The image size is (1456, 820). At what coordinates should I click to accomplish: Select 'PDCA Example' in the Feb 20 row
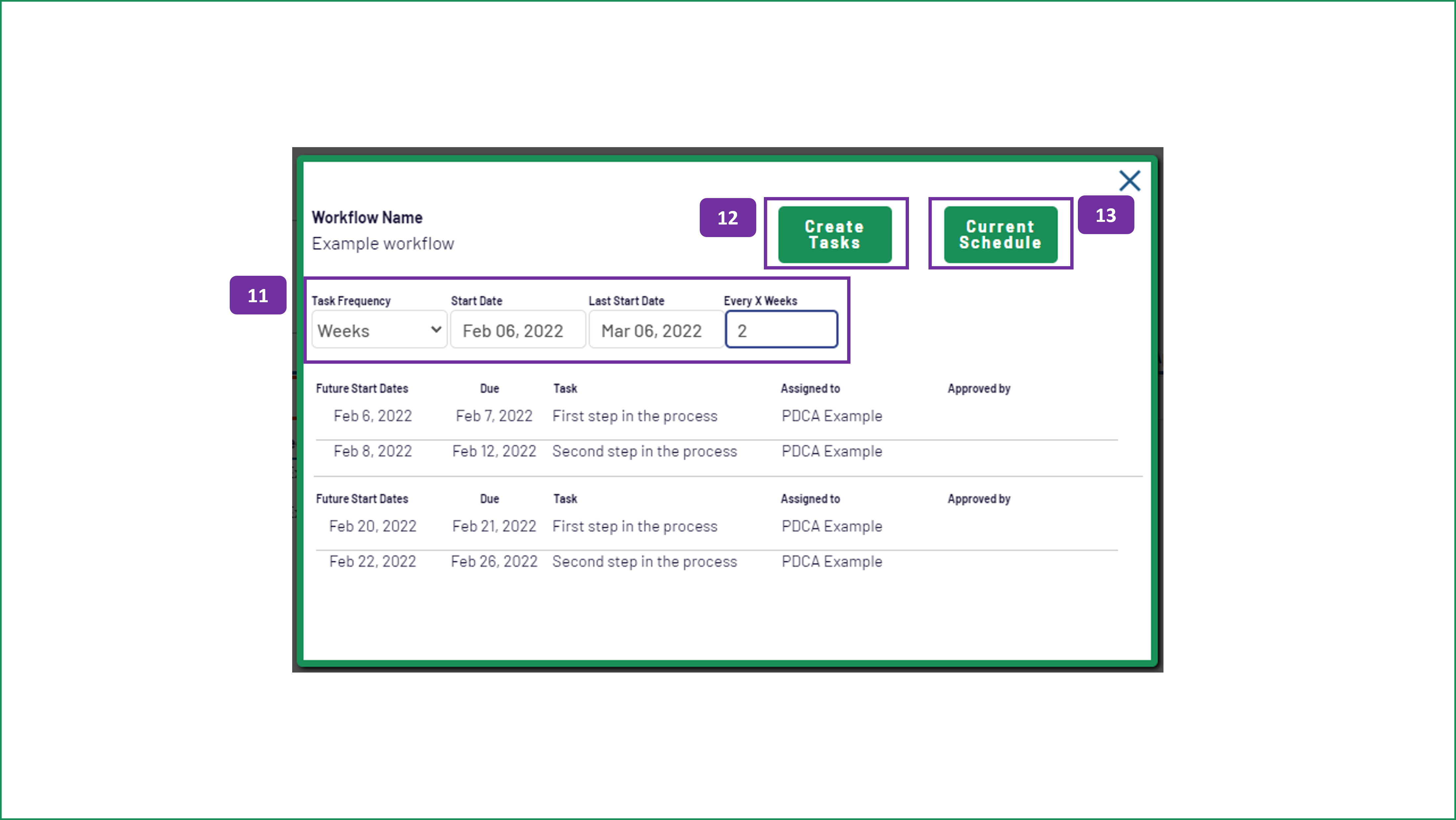(x=831, y=526)
